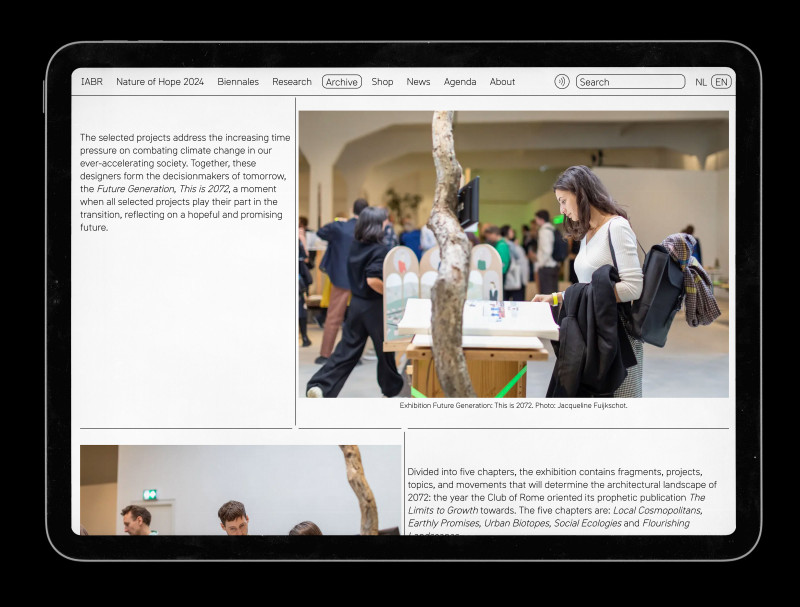Click the italic text 'Local Cosmopolitans'
Image resolution: width=800 pixels, height=607 pixels.
658,510
